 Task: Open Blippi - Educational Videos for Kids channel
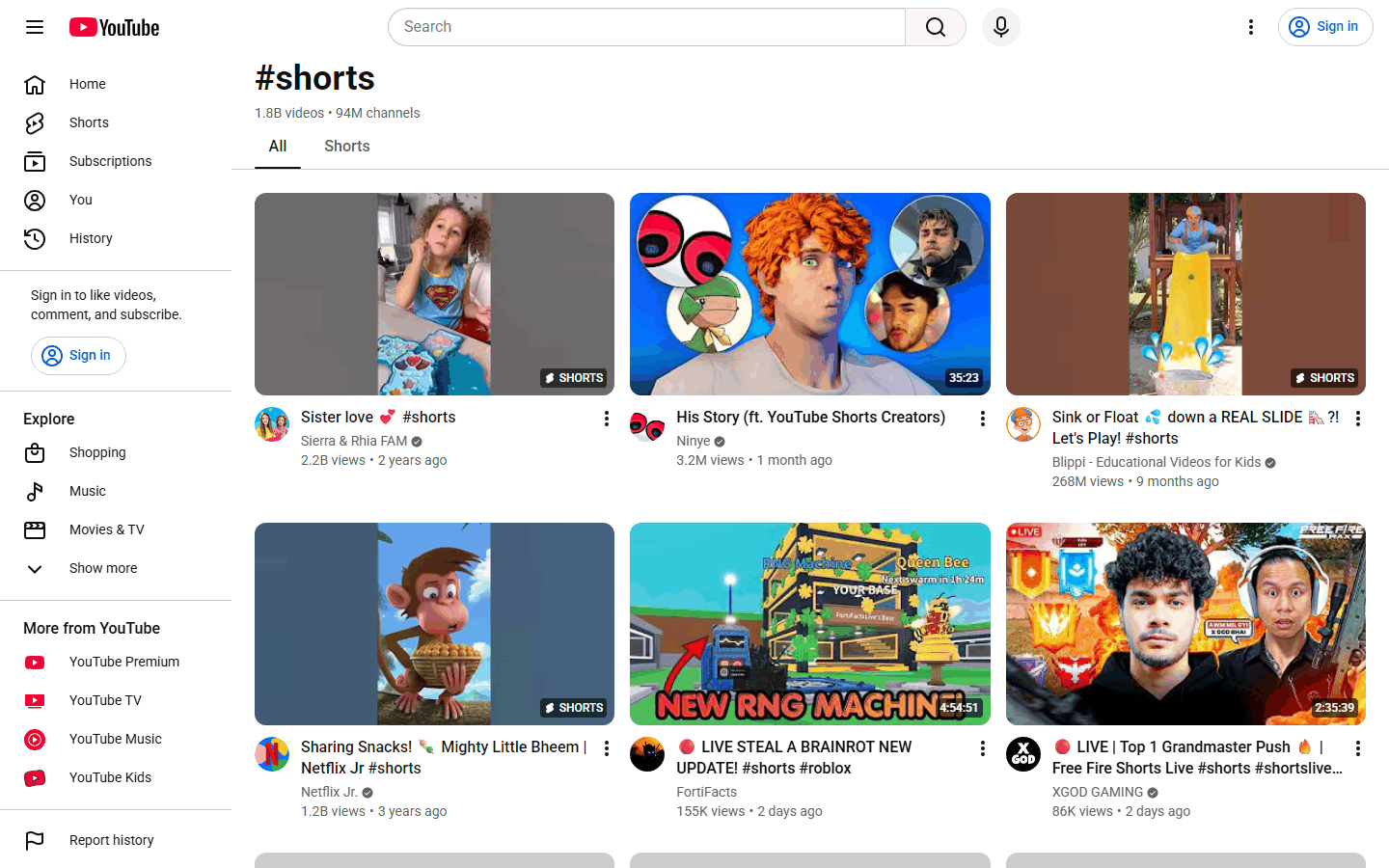pos(1157,462)
